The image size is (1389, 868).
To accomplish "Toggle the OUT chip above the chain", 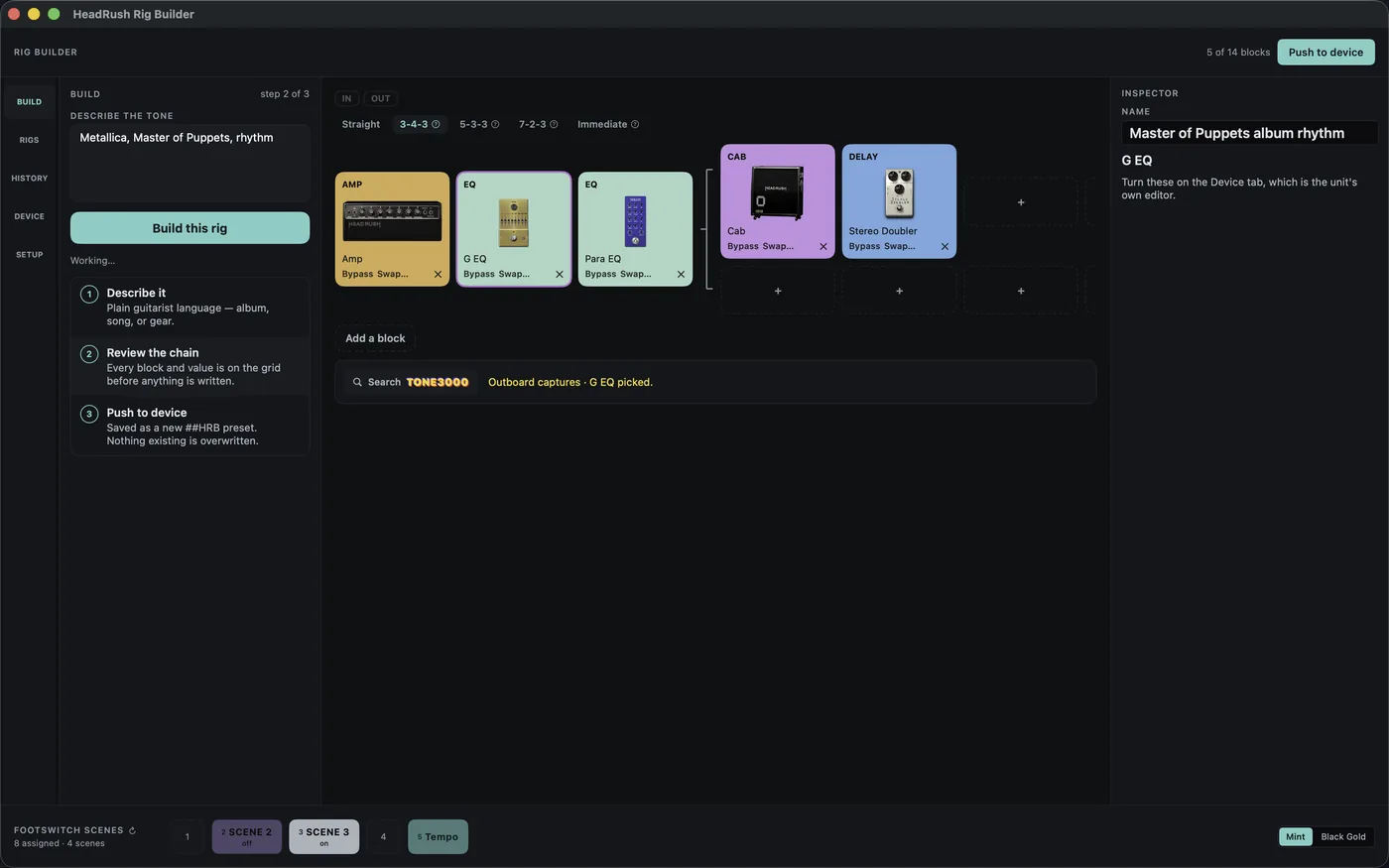I will click(x=381, y=98).
